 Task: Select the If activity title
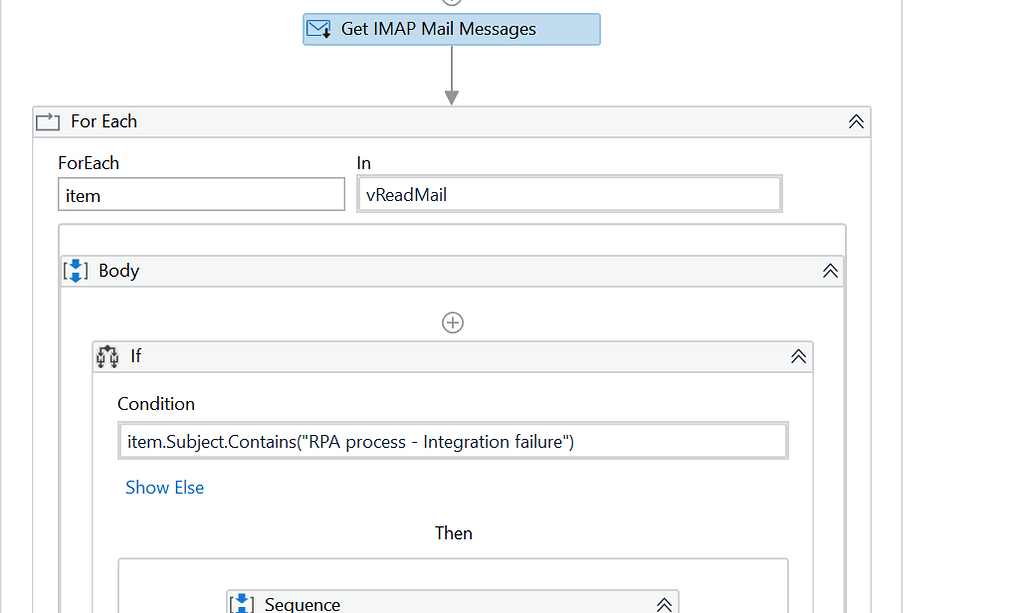[x=136, y=356]
